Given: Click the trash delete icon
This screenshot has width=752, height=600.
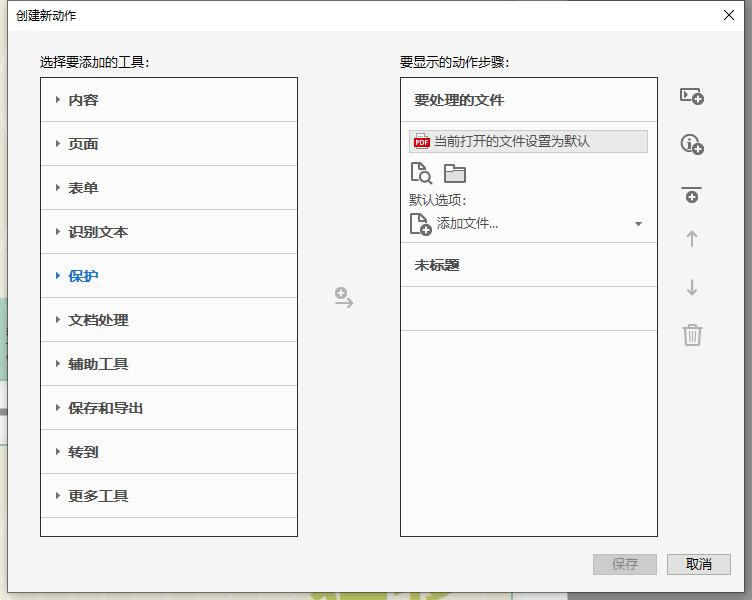Looking at the screenshot, I should point(692,335).
